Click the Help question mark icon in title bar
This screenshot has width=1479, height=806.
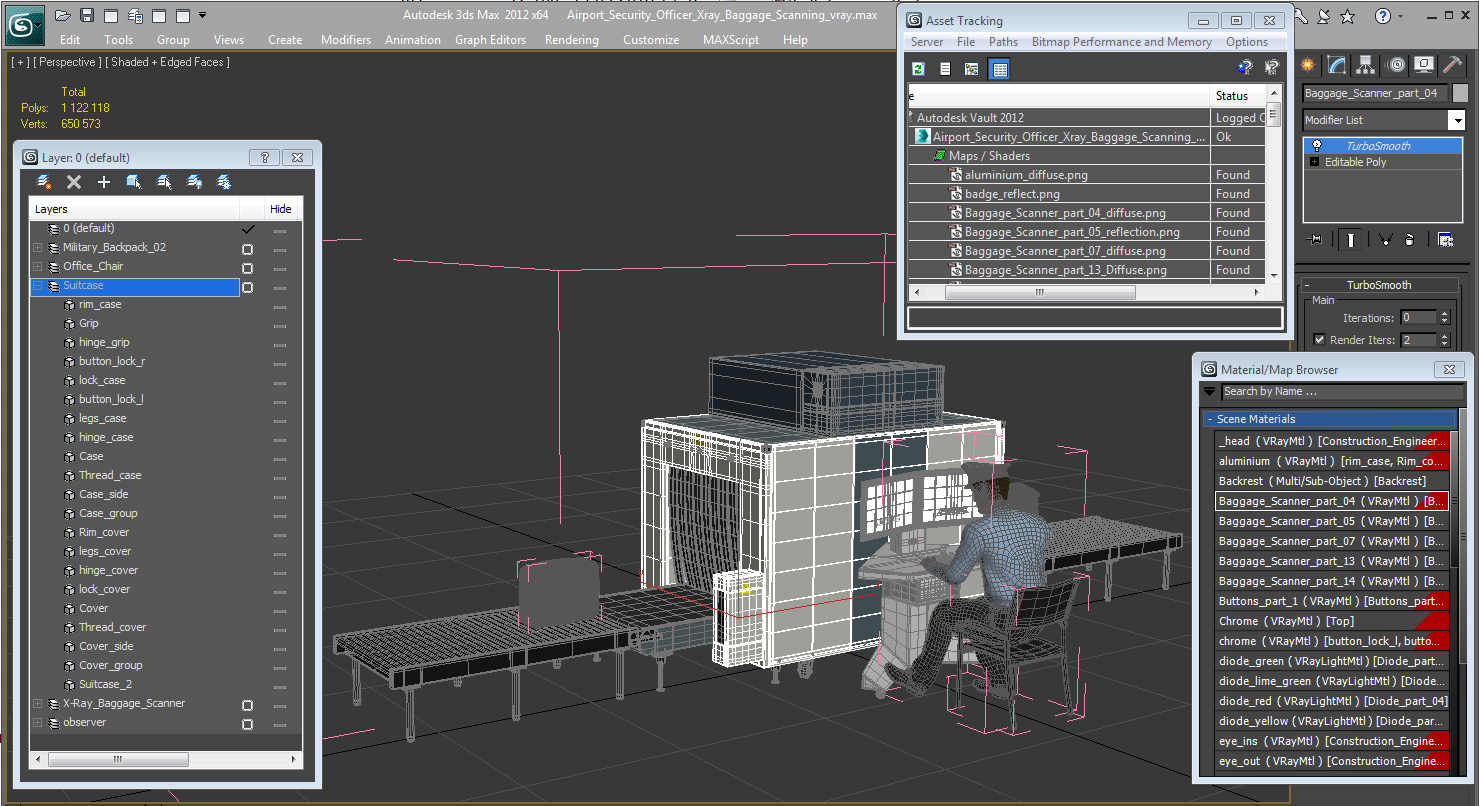[1382, 16]
